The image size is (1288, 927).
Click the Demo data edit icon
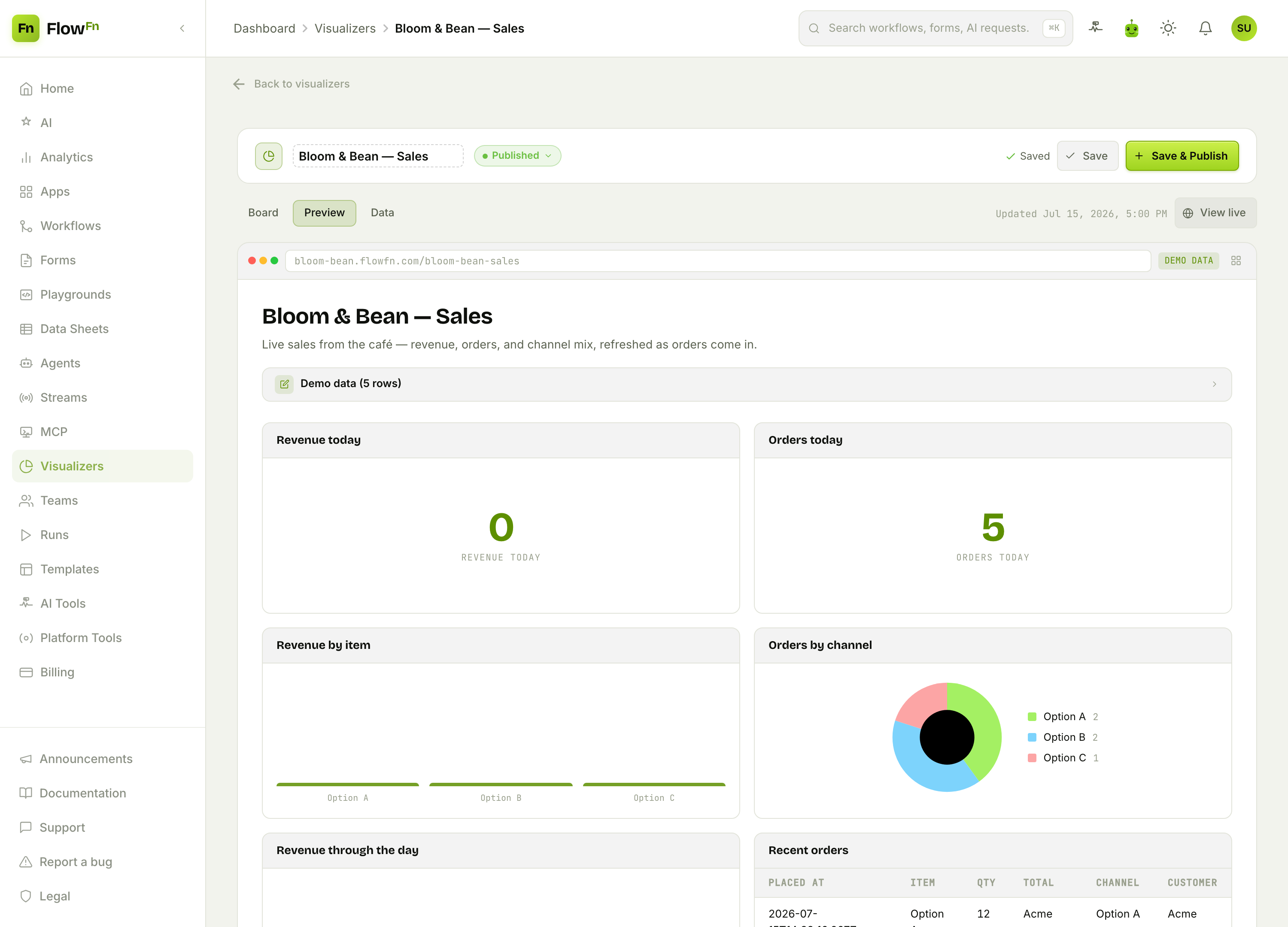click(x=284, y=384)
